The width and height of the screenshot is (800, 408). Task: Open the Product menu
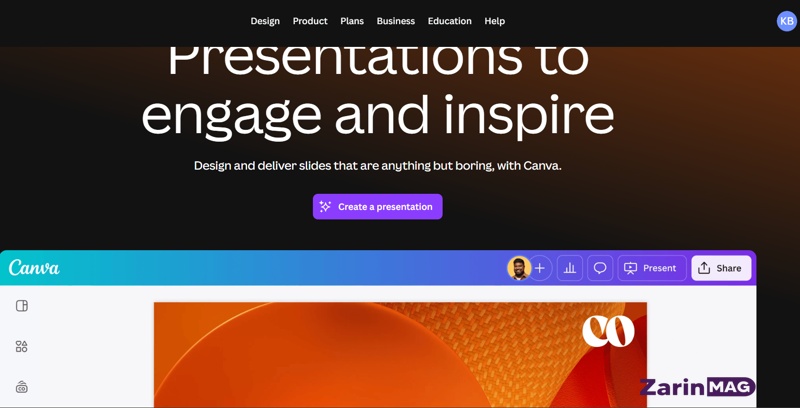coord(310,21)
